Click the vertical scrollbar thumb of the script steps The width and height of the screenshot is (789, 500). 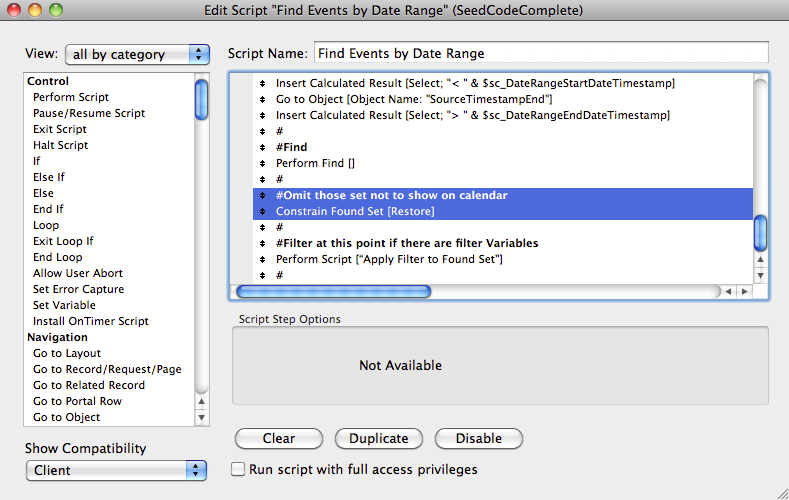point(760,232)
